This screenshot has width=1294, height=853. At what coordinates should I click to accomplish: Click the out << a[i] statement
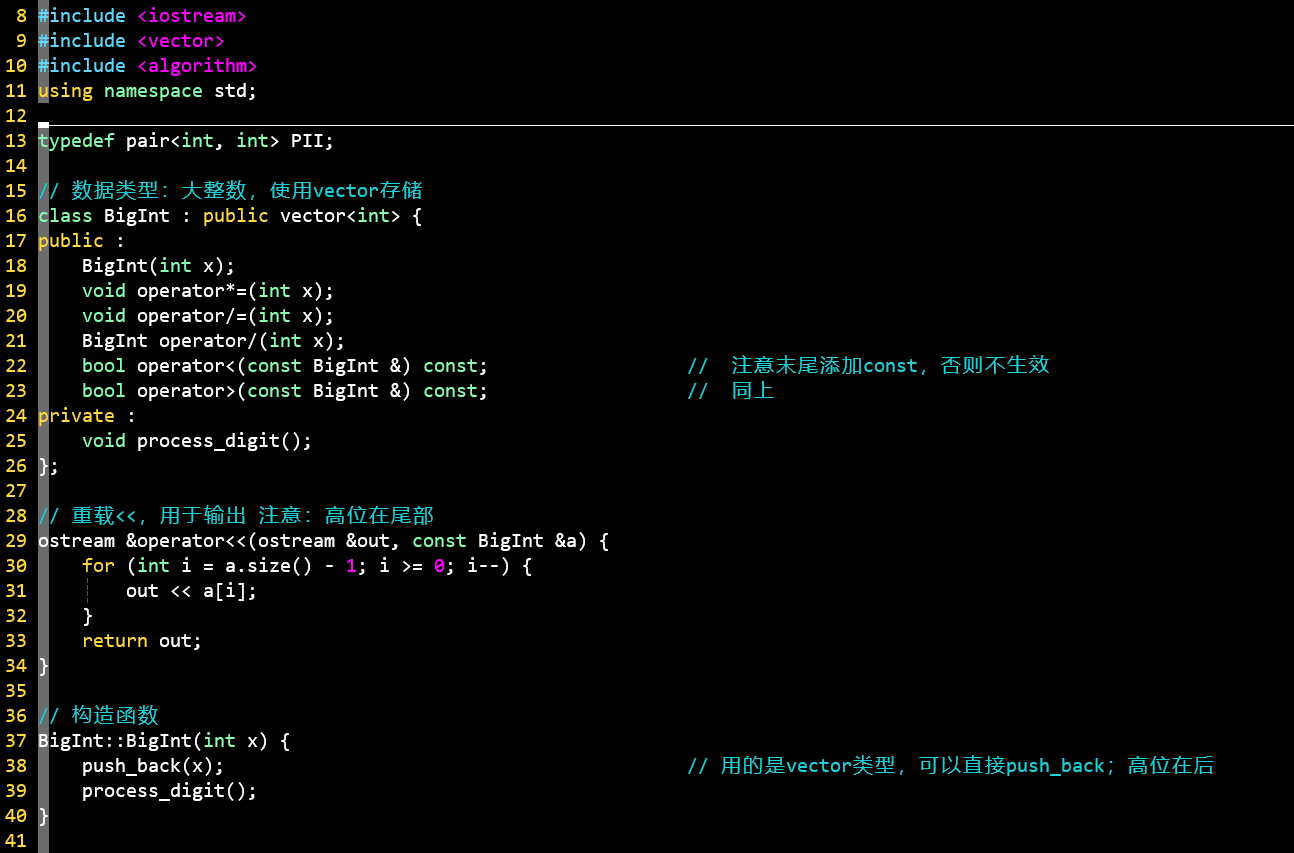click(x=191, y=591)
